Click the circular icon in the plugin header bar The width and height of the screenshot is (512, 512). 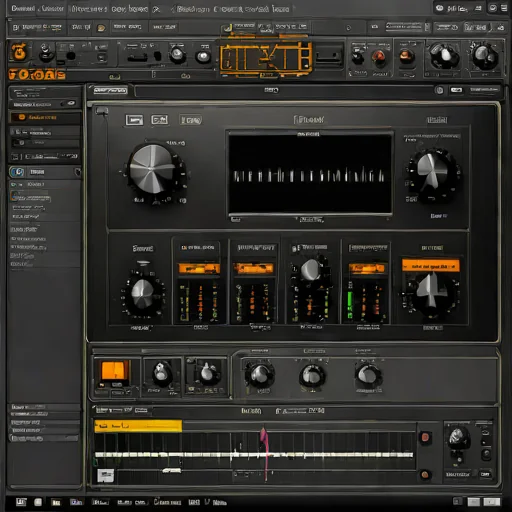[439, 90]
